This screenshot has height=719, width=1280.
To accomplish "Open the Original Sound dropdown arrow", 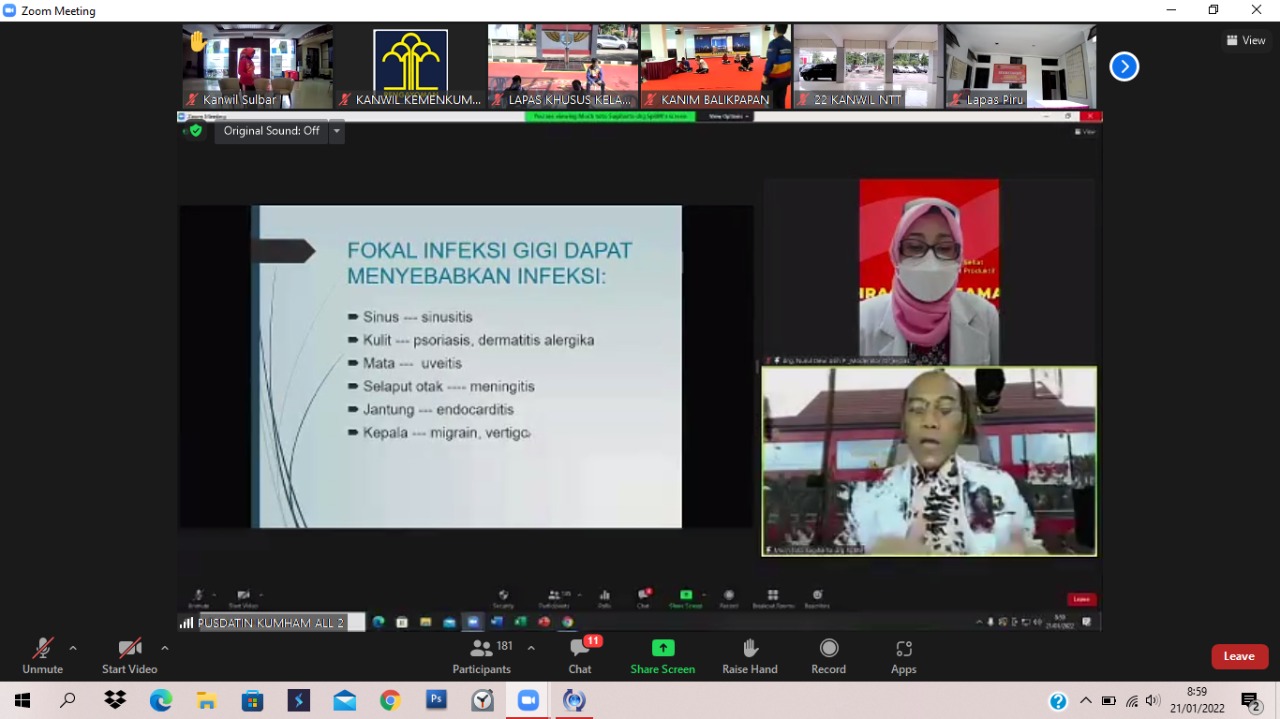I will [337, 131].
